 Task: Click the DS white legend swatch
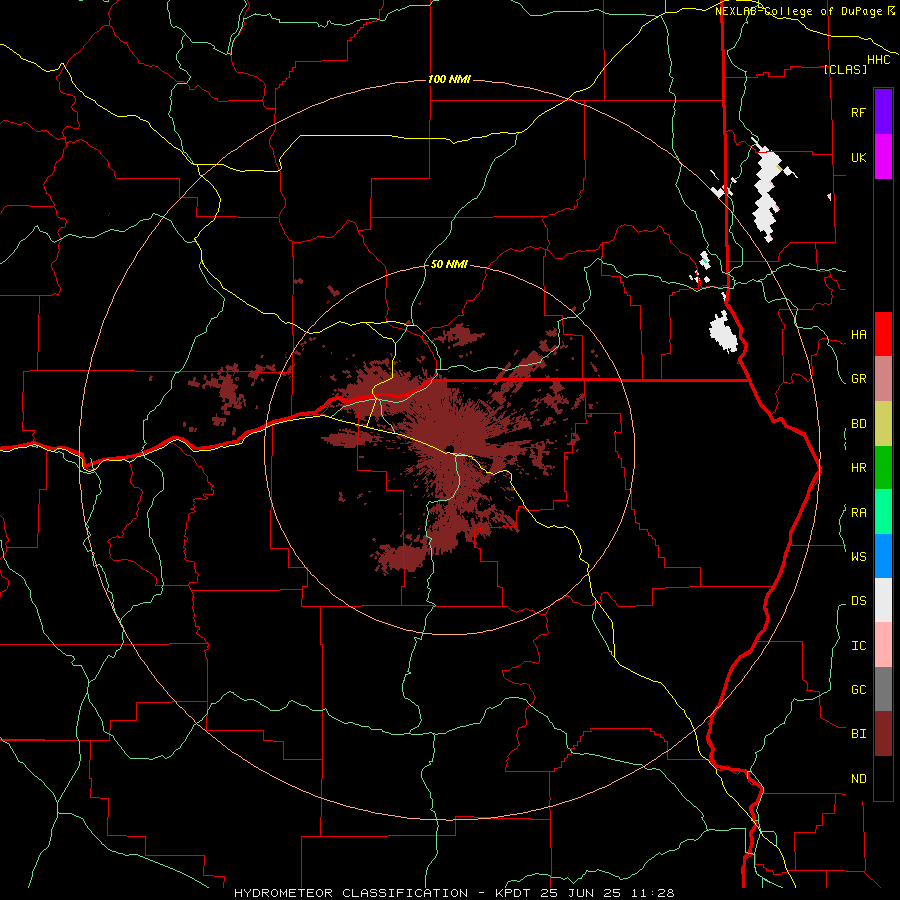pos(883,600)
